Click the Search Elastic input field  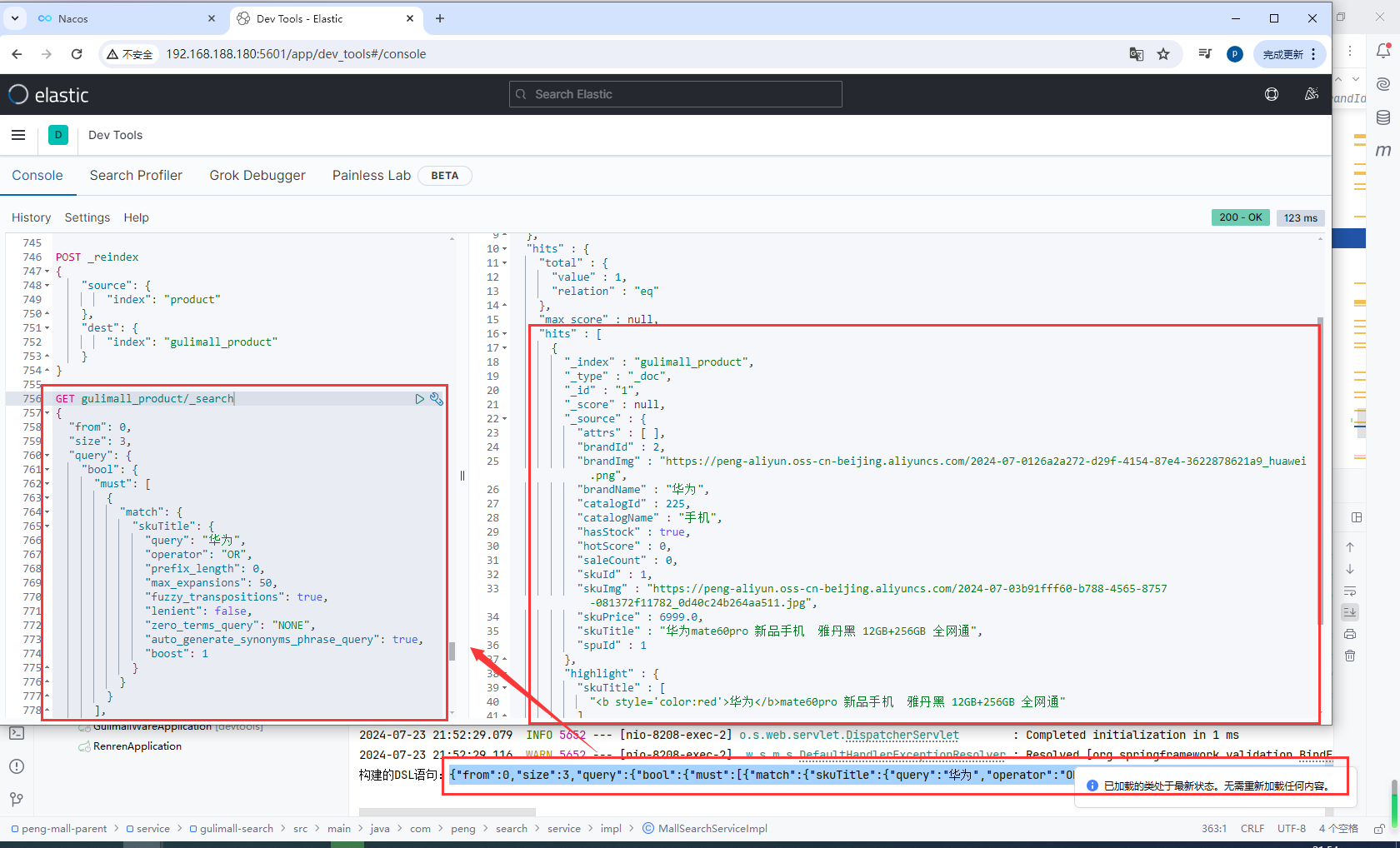(676, 94)
